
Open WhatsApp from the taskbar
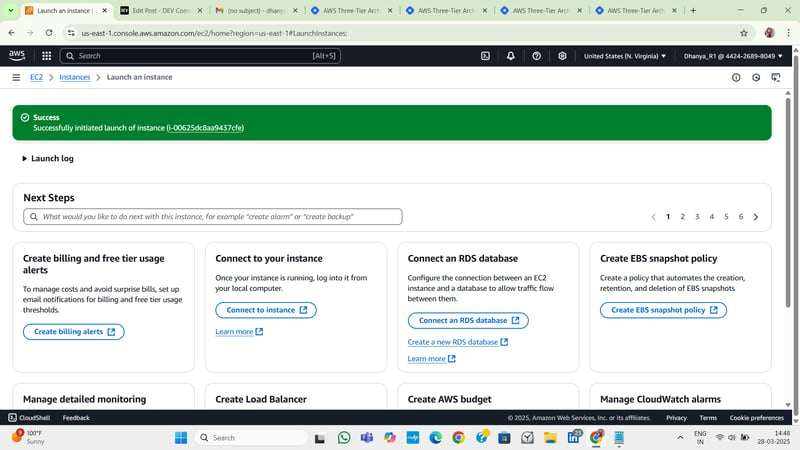tap(344, 438)
